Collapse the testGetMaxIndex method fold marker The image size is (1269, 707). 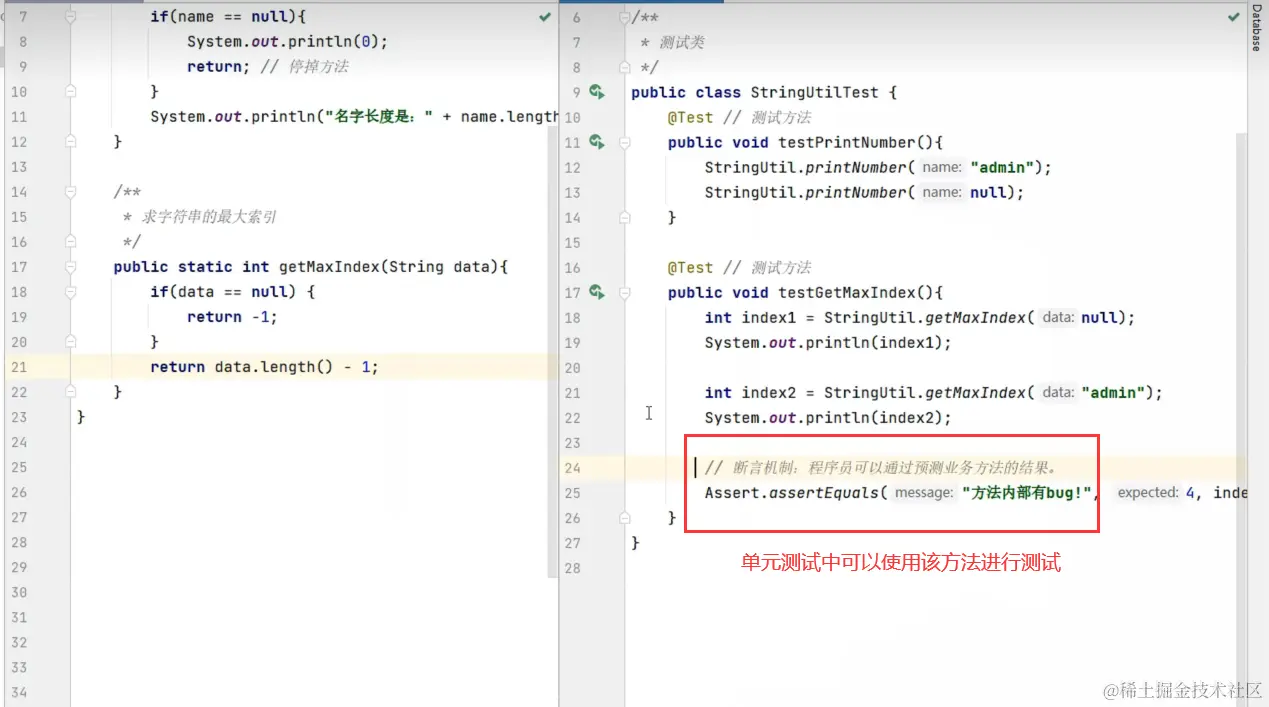tap(625, 292)
